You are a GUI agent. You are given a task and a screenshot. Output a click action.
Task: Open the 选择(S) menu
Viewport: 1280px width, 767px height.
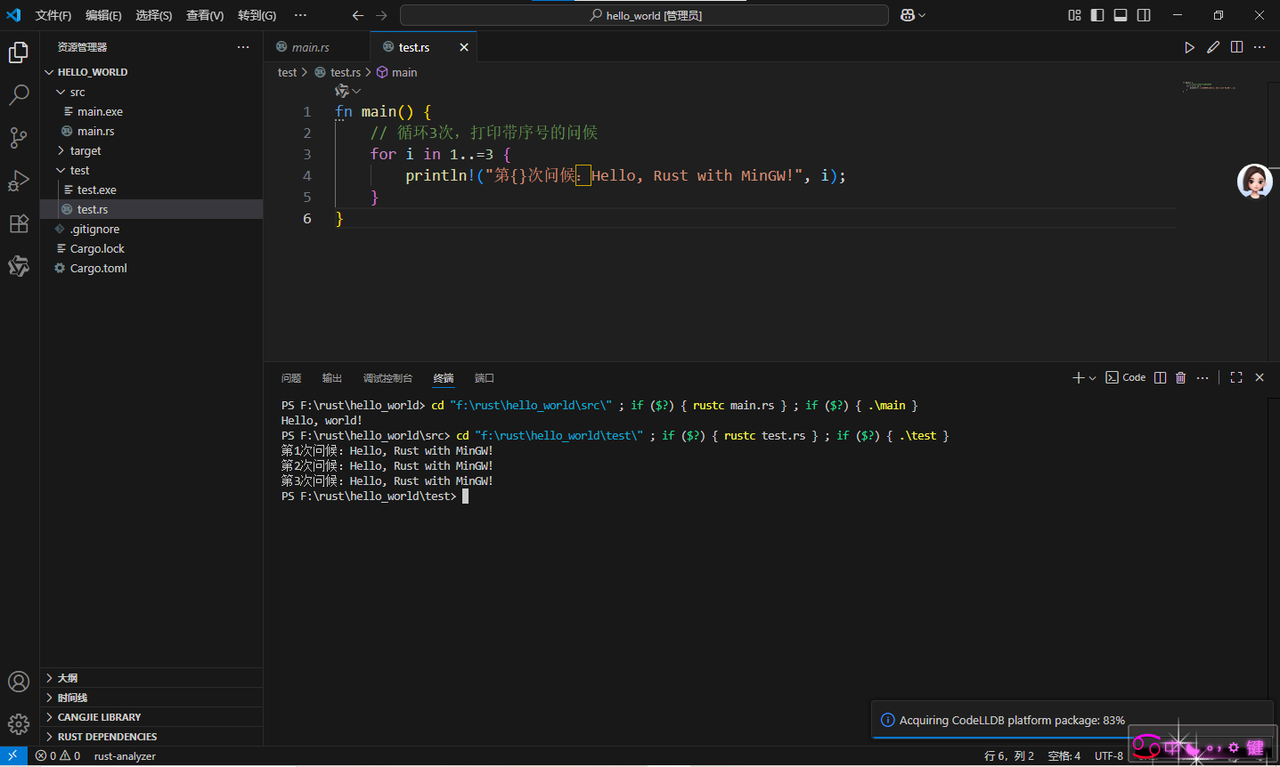pos(154,15)
